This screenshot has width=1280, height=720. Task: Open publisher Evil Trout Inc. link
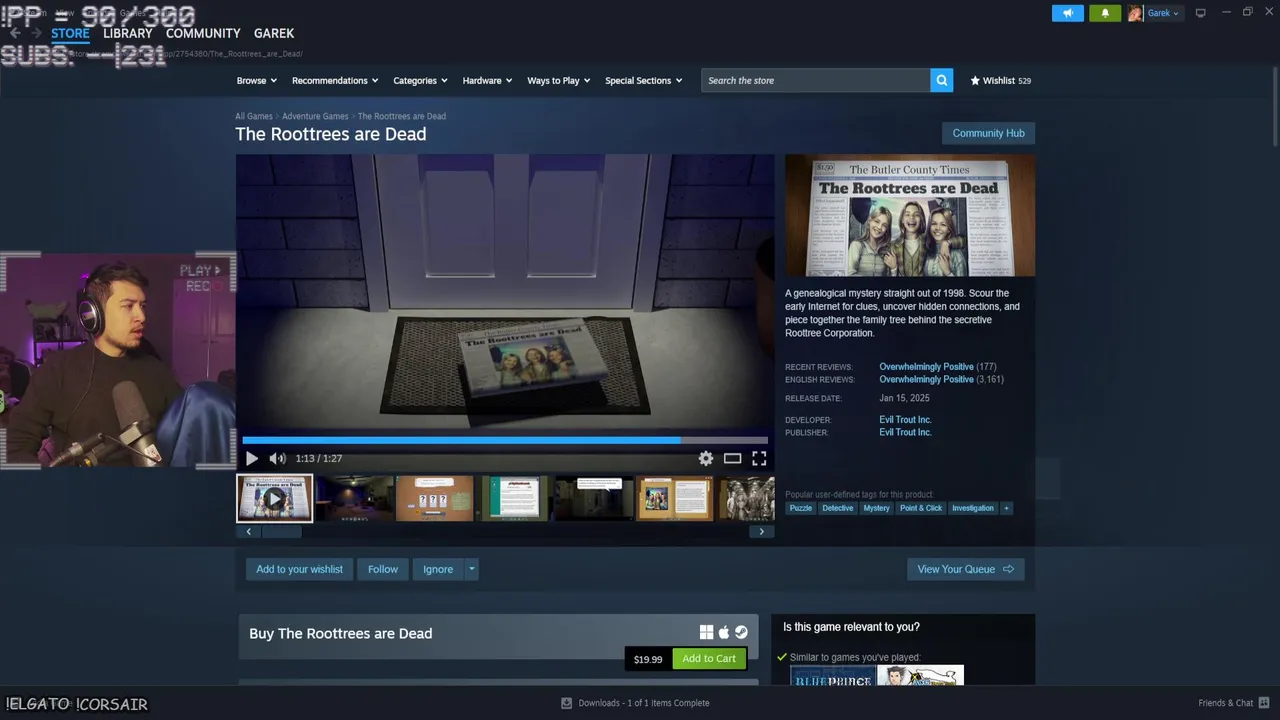click(905, 432)
